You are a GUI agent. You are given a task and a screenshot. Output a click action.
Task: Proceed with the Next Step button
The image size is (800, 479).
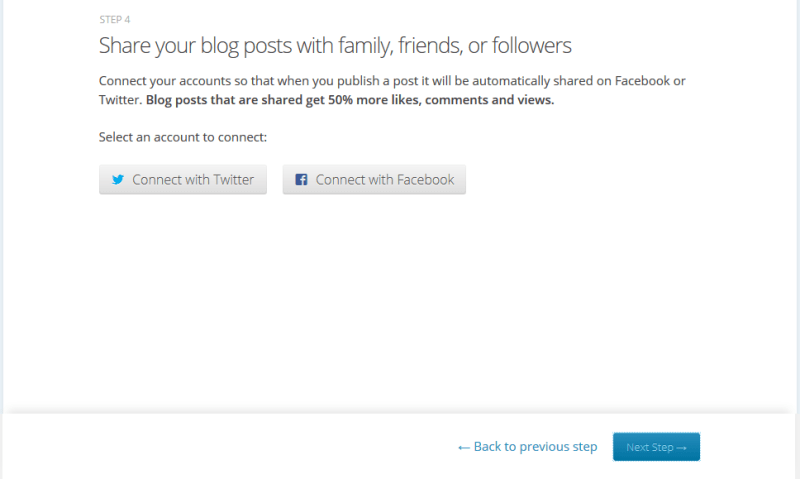pyautogui.click(x=656, y=447)
